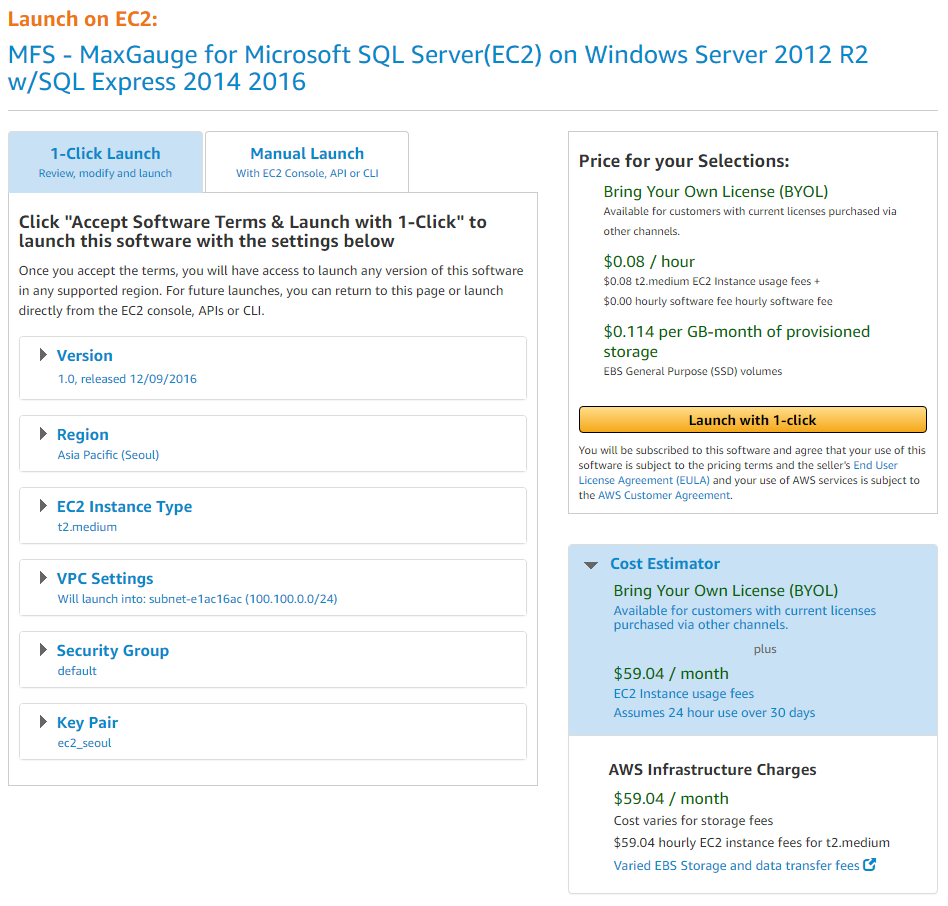Click the 't2.medium' value under EC2 Instance Type
Image resolution: width=948 pixels, height=906 pixels.
[87, 526]
